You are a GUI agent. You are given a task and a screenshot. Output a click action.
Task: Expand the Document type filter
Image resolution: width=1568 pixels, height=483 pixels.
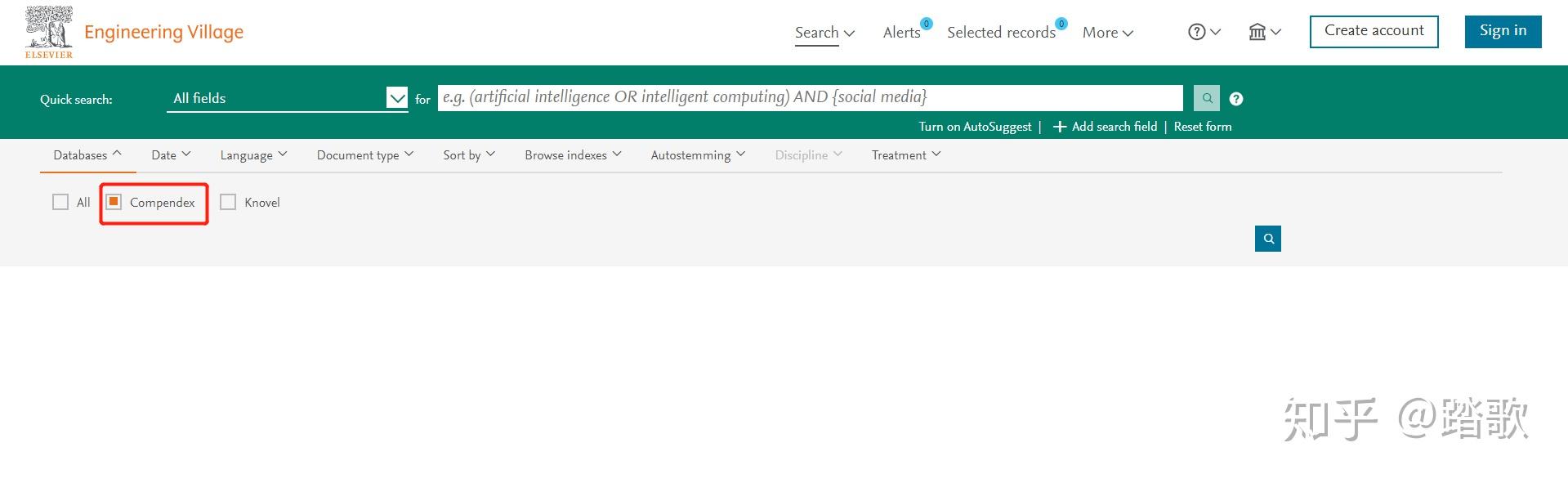[x=365, y=154]
